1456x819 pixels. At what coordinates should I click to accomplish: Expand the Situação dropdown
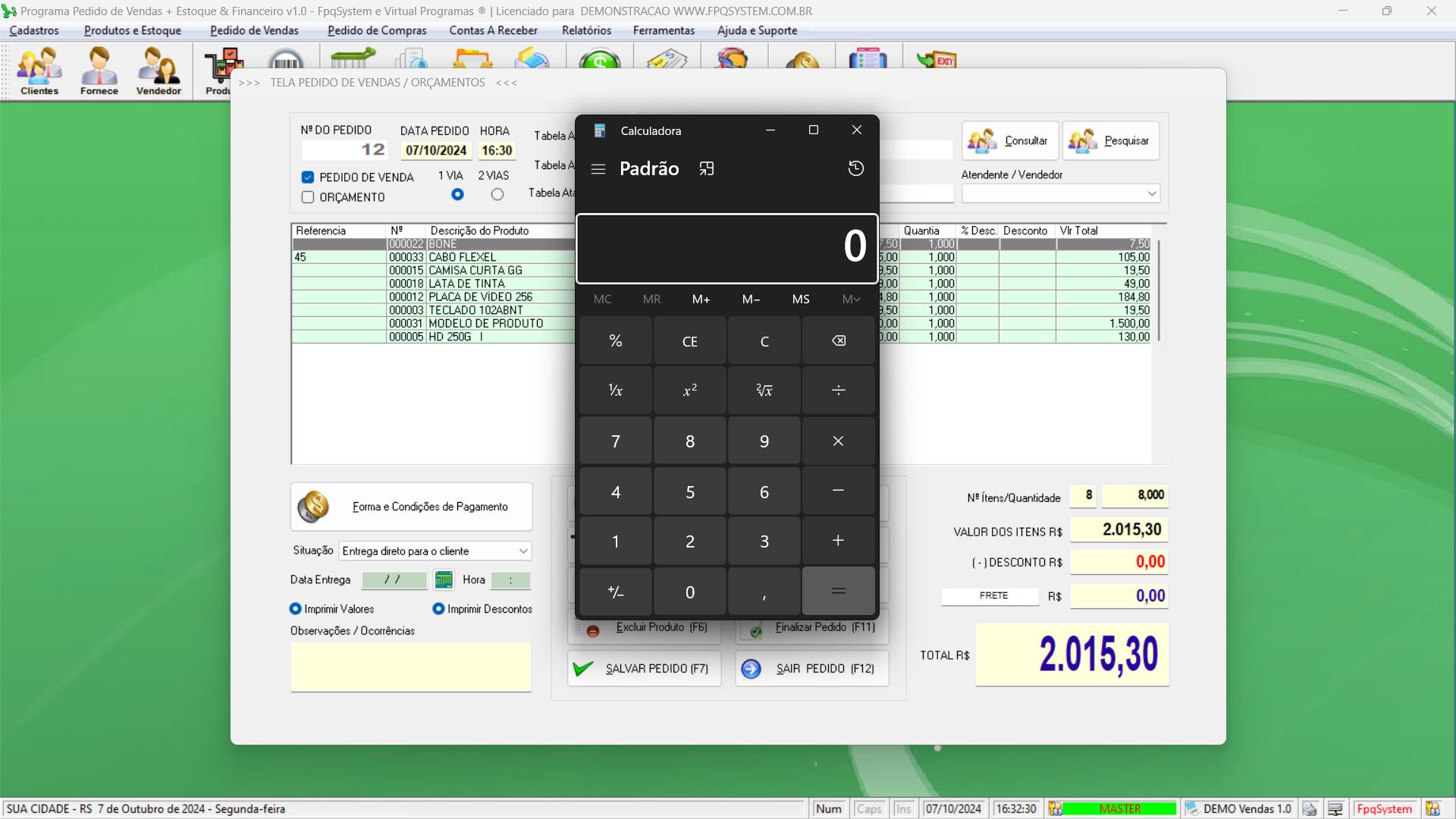pos(523,551)
